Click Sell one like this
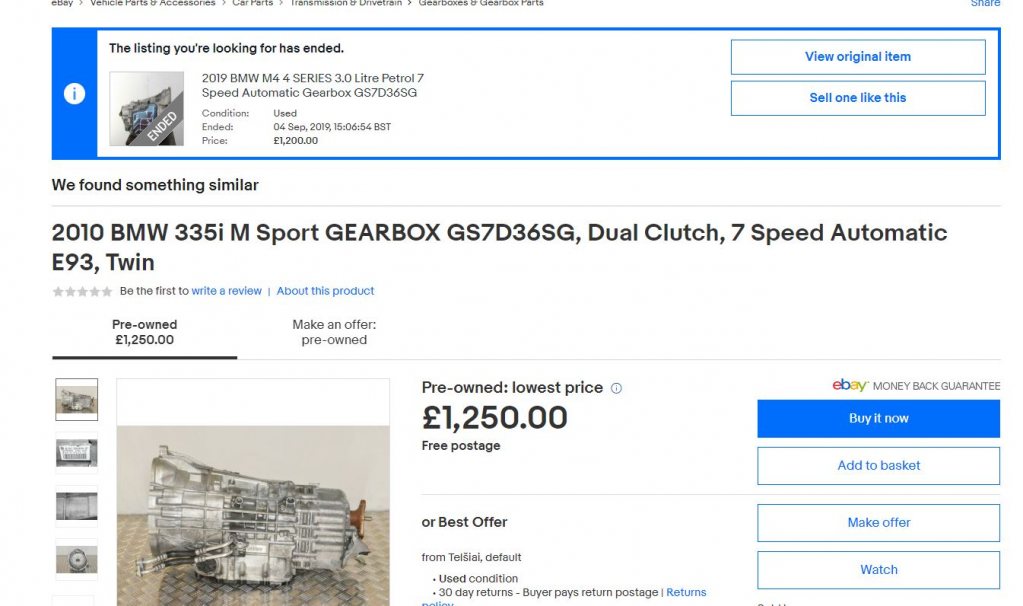 pyautogui.click(x=857, y=98)
